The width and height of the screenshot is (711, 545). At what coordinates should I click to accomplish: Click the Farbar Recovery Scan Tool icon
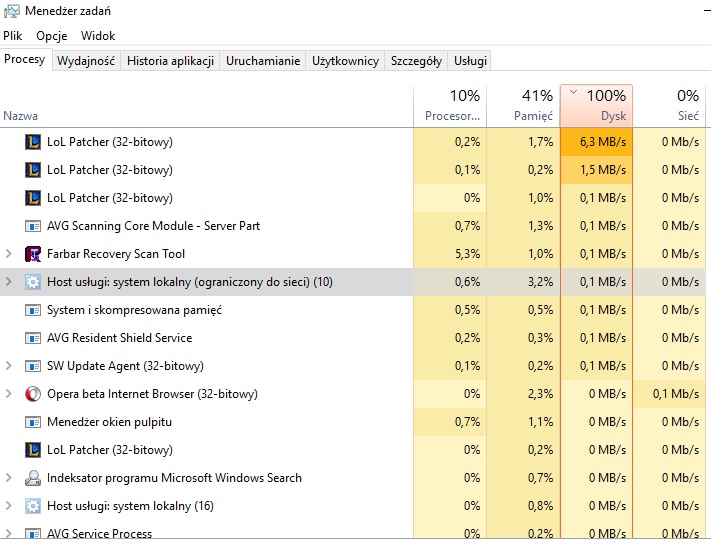[x=33, y=254]
